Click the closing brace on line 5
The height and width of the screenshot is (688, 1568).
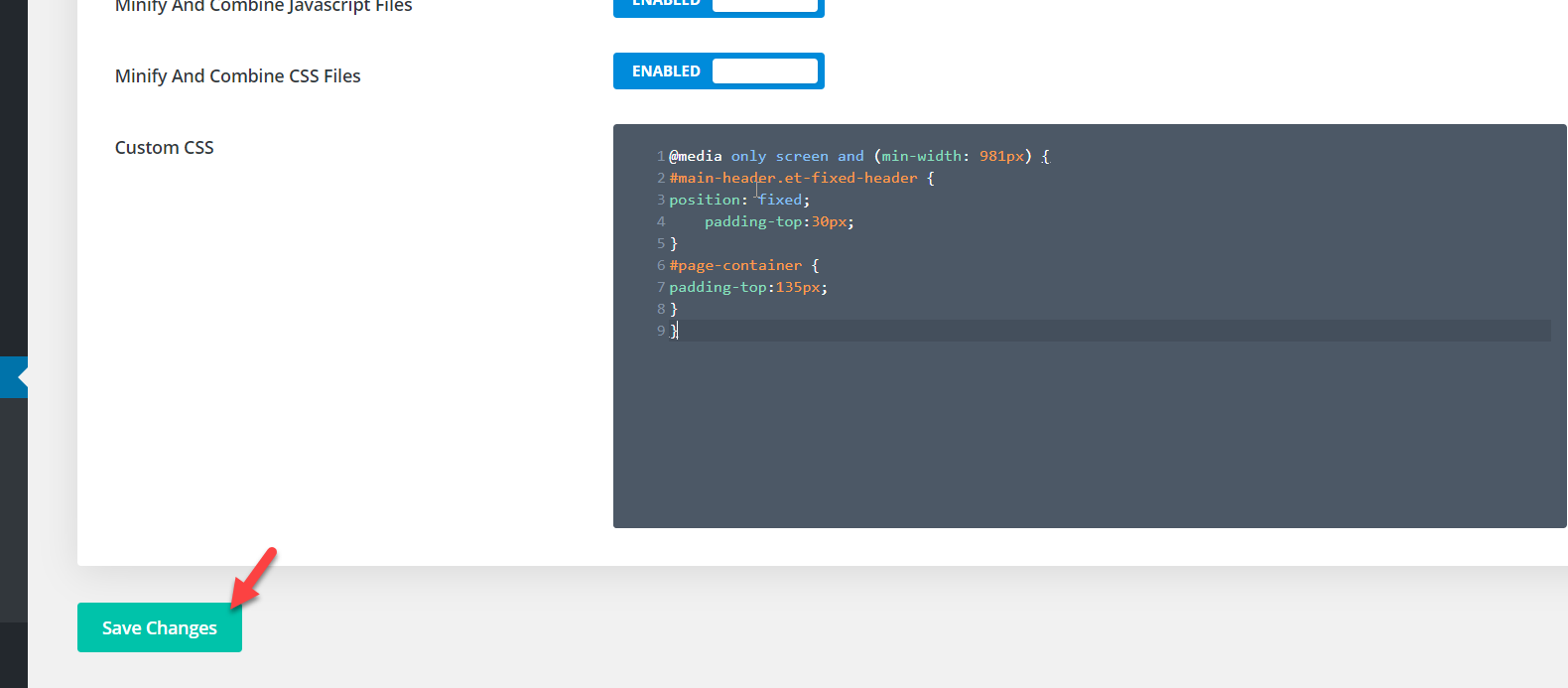[x=674, y=243]
